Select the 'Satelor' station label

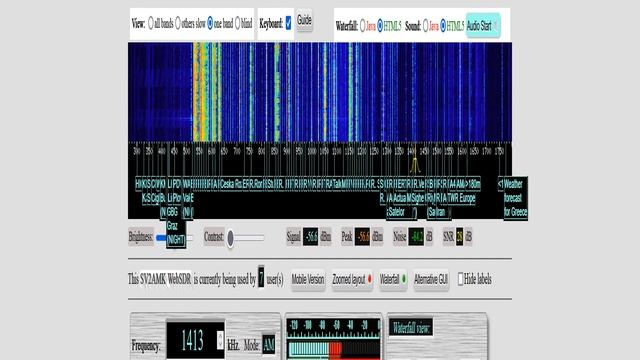(396, 212)
